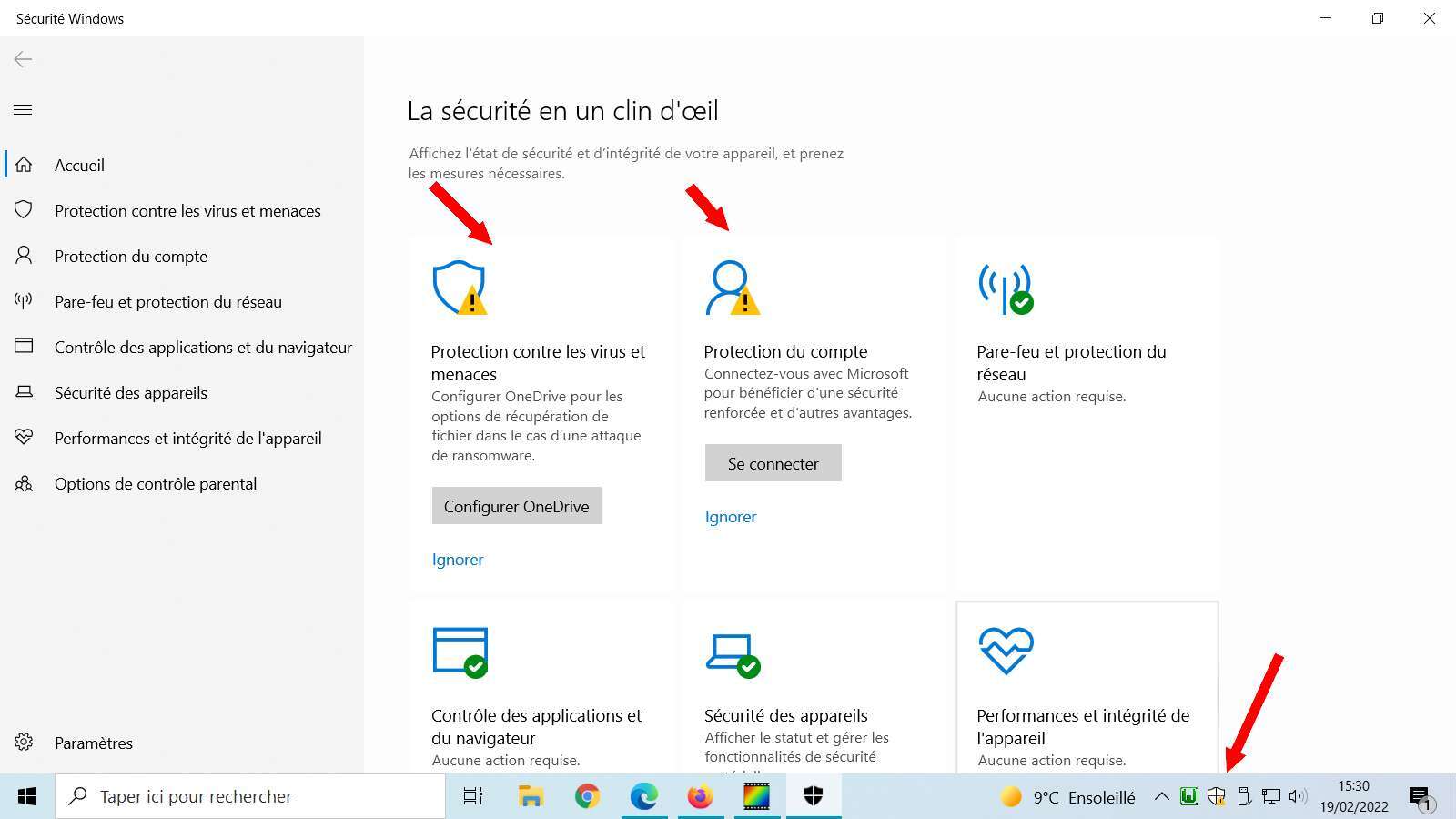The width and height of the screenshot is (1456, 819).
Task: Click the heart icon for device performance in sidebar
Action: pyautogui.click(x=24, y=438)
